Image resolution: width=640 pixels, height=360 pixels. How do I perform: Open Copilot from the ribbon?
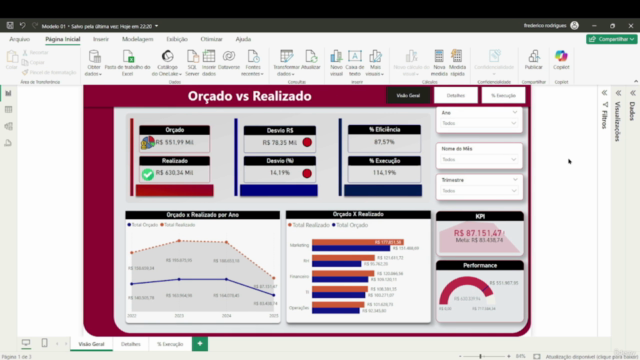coord(561,60)
